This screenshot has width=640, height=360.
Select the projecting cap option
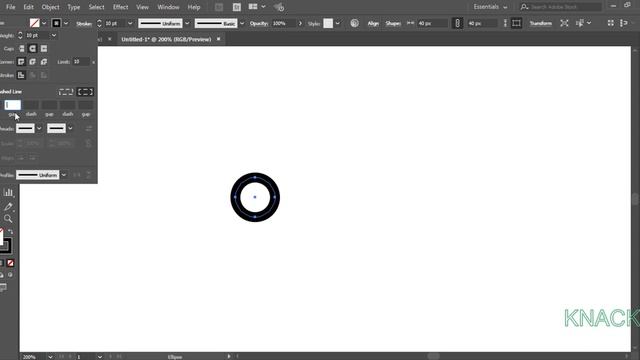tap(44, 49)
